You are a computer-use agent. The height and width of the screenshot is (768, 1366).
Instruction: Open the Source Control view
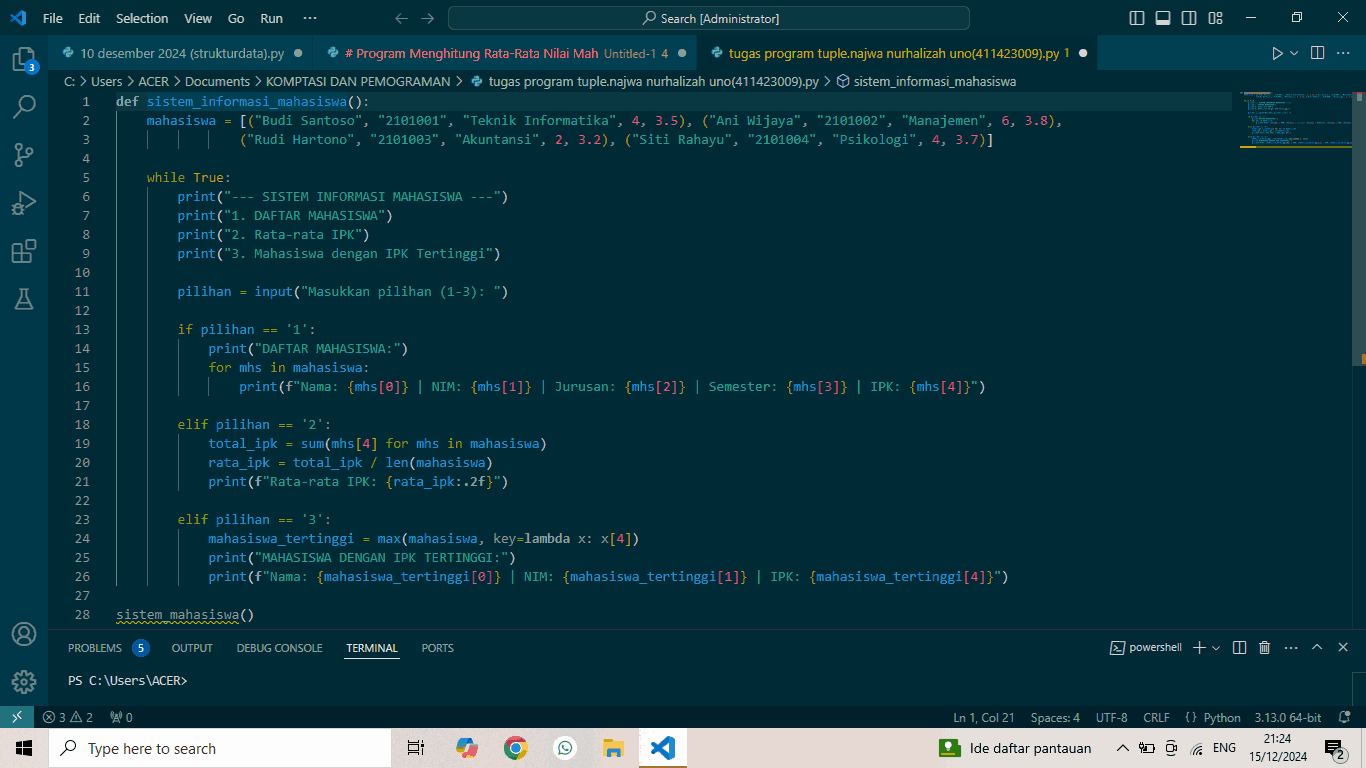(24, 154)
